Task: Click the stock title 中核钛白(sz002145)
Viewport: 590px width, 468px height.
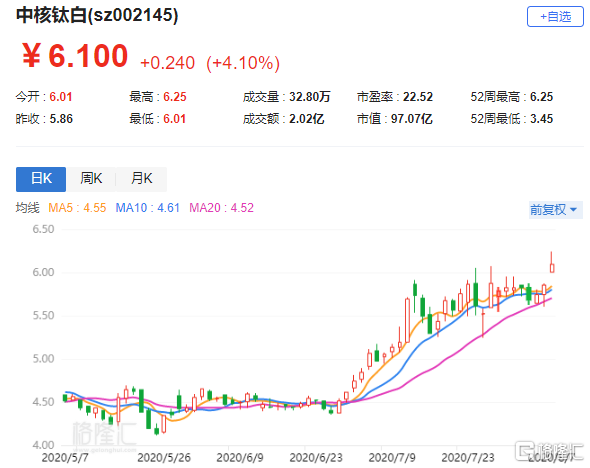Action: (97, 15)
